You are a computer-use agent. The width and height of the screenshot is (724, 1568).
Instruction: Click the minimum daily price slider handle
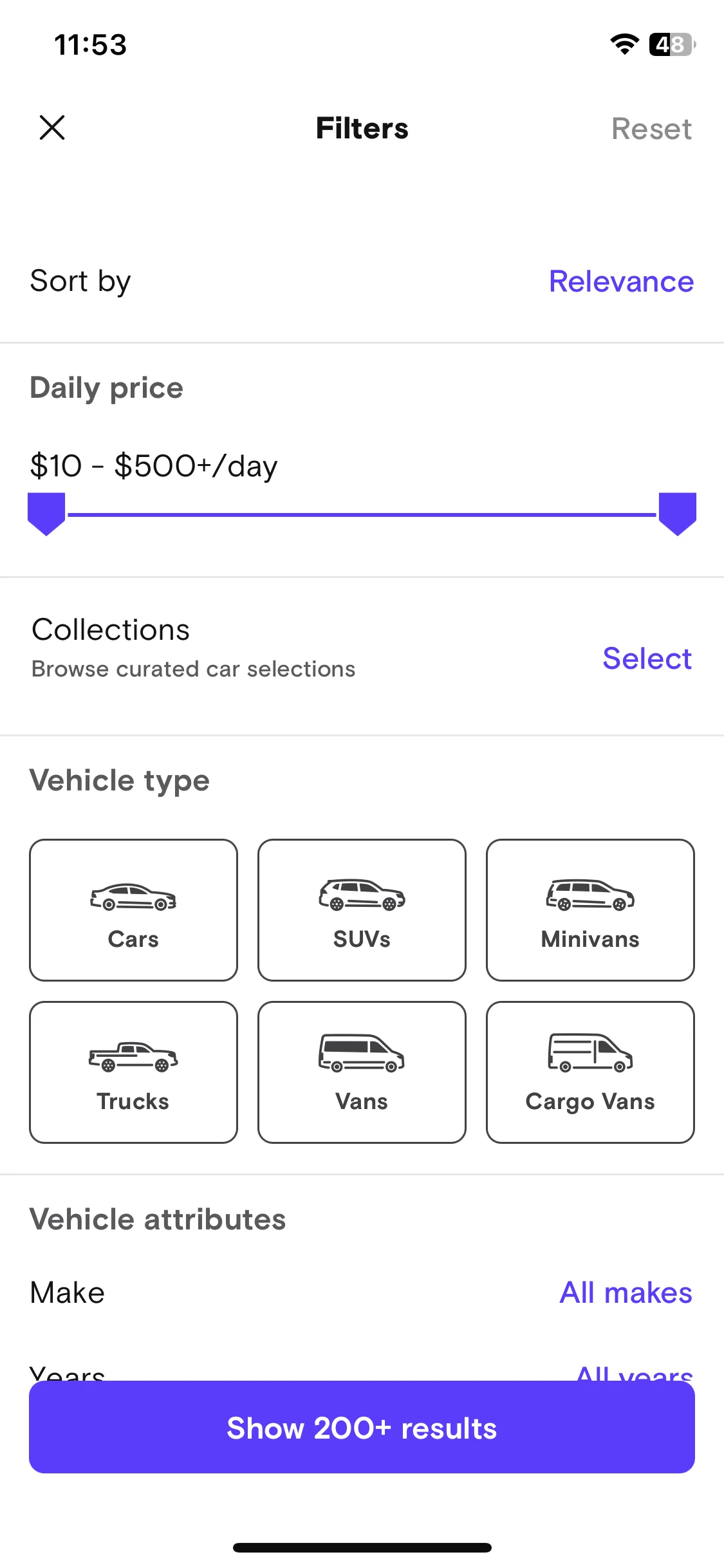click(46, 514)
